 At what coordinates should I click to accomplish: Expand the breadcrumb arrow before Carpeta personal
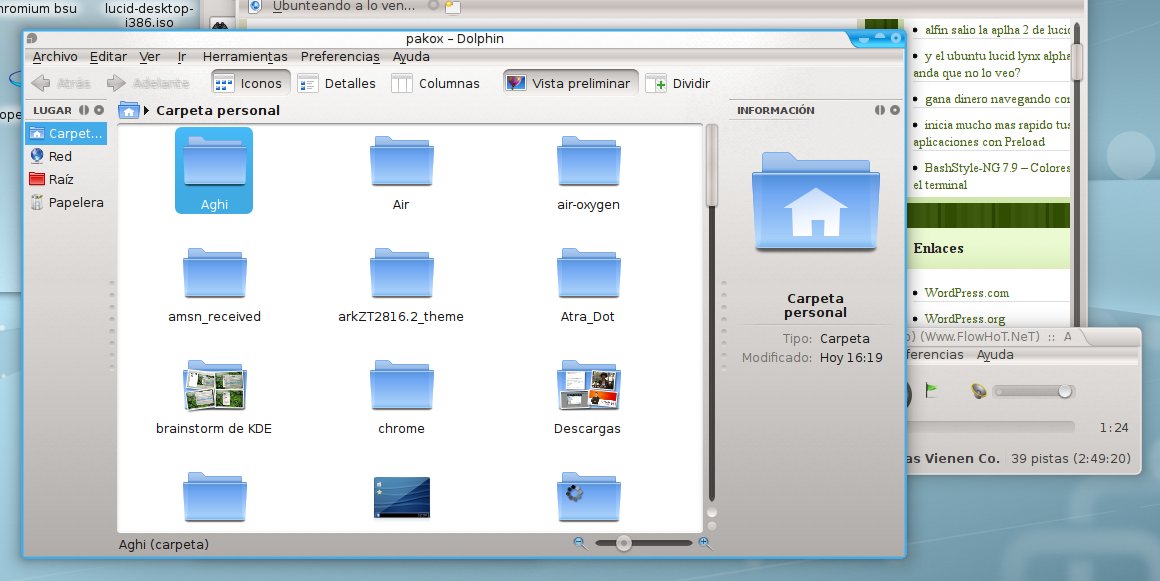pyautogui.click(x=146, y=110)
